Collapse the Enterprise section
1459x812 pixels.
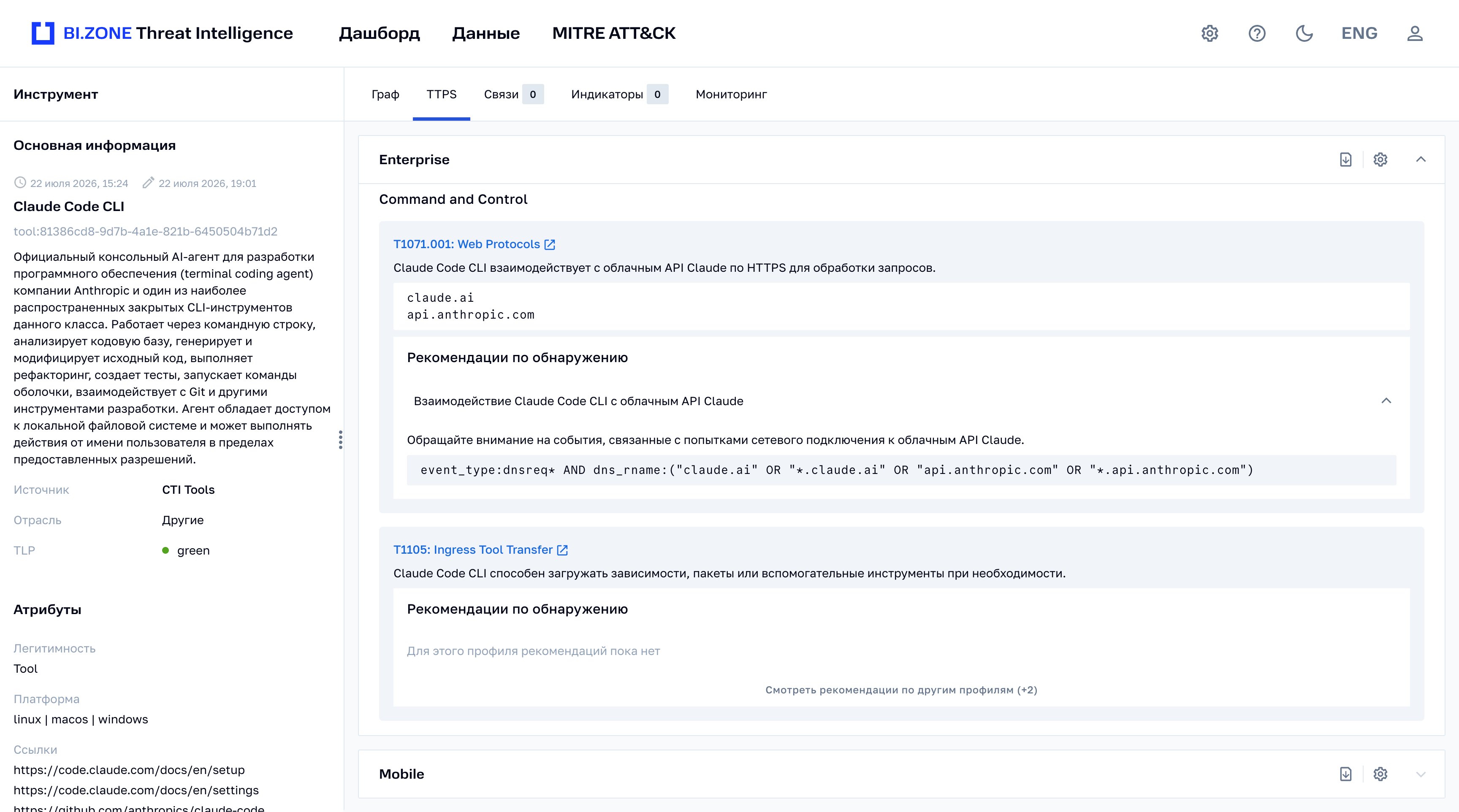1421,160
